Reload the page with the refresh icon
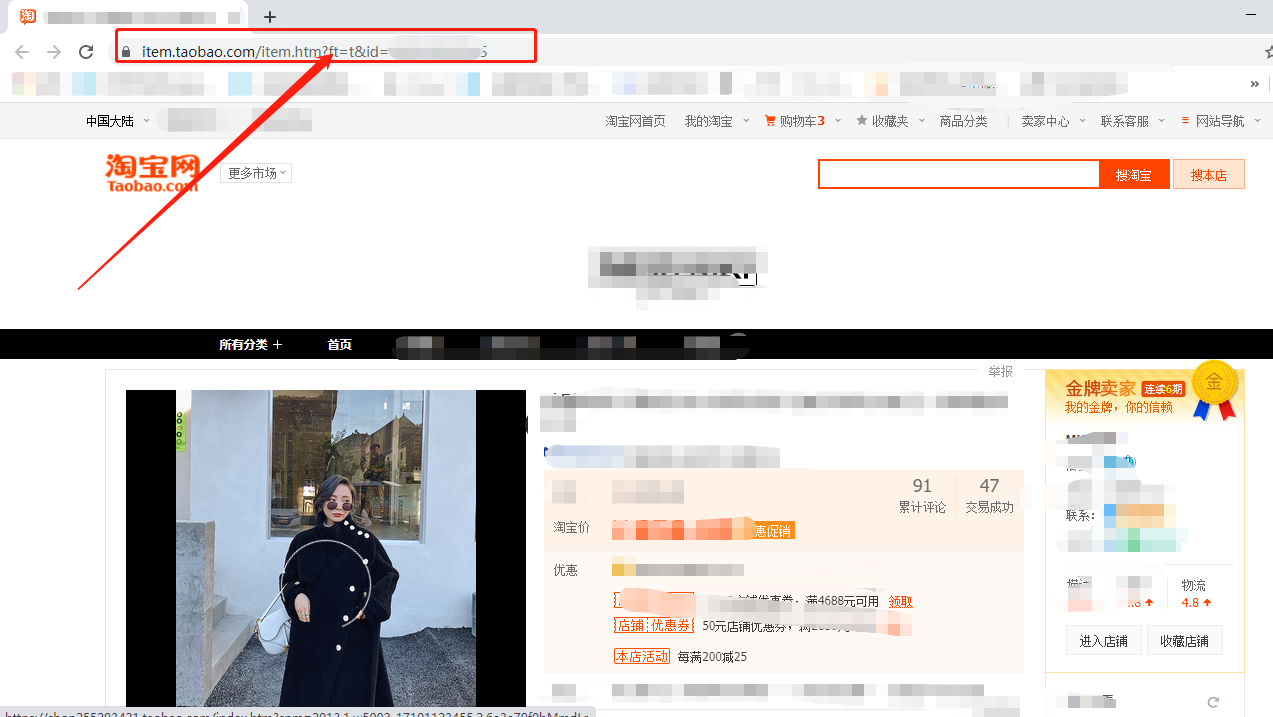The width and height of the screenshot is (1273, 717). (86, 52)
